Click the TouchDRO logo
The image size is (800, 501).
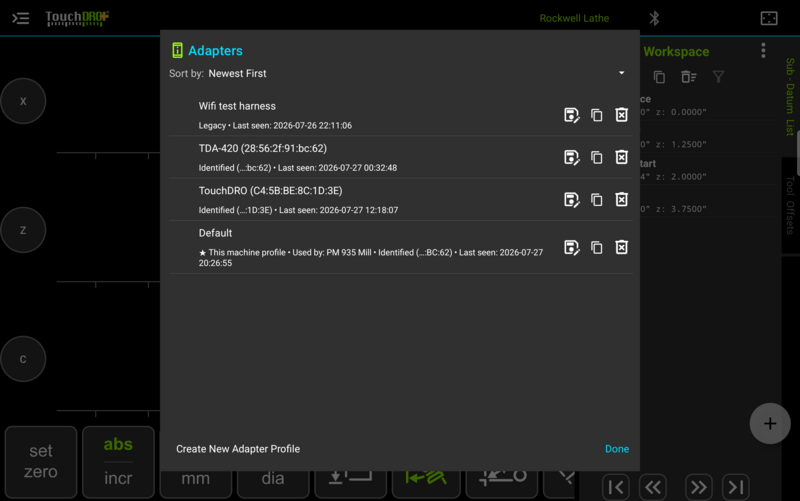tap(77, 18)
